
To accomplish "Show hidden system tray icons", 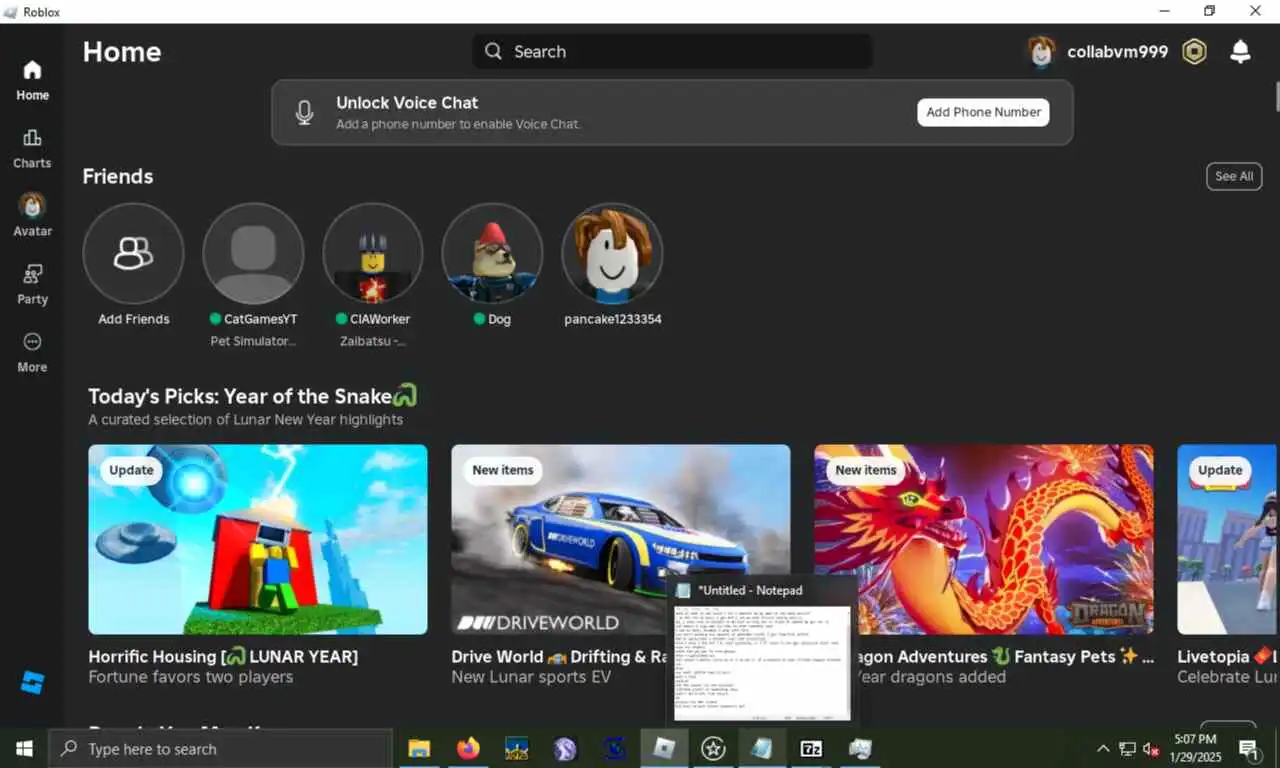I will click(x=1103, y=749).
